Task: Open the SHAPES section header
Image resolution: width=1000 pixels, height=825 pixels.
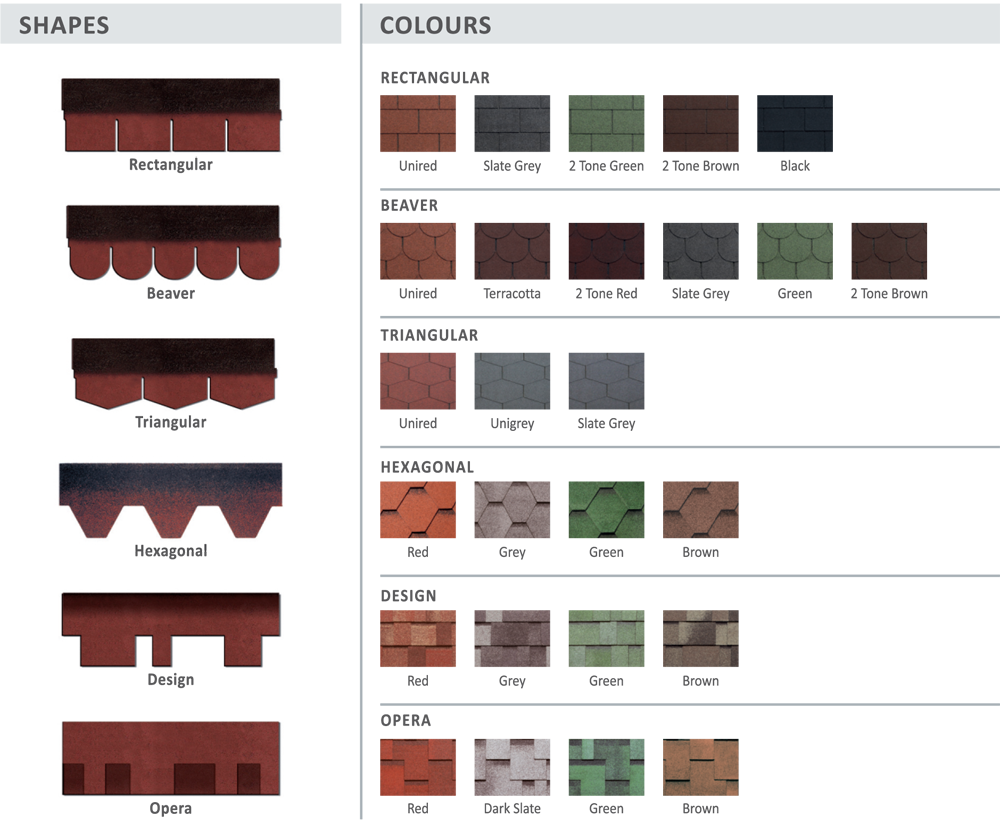Action: pos(64,26)
